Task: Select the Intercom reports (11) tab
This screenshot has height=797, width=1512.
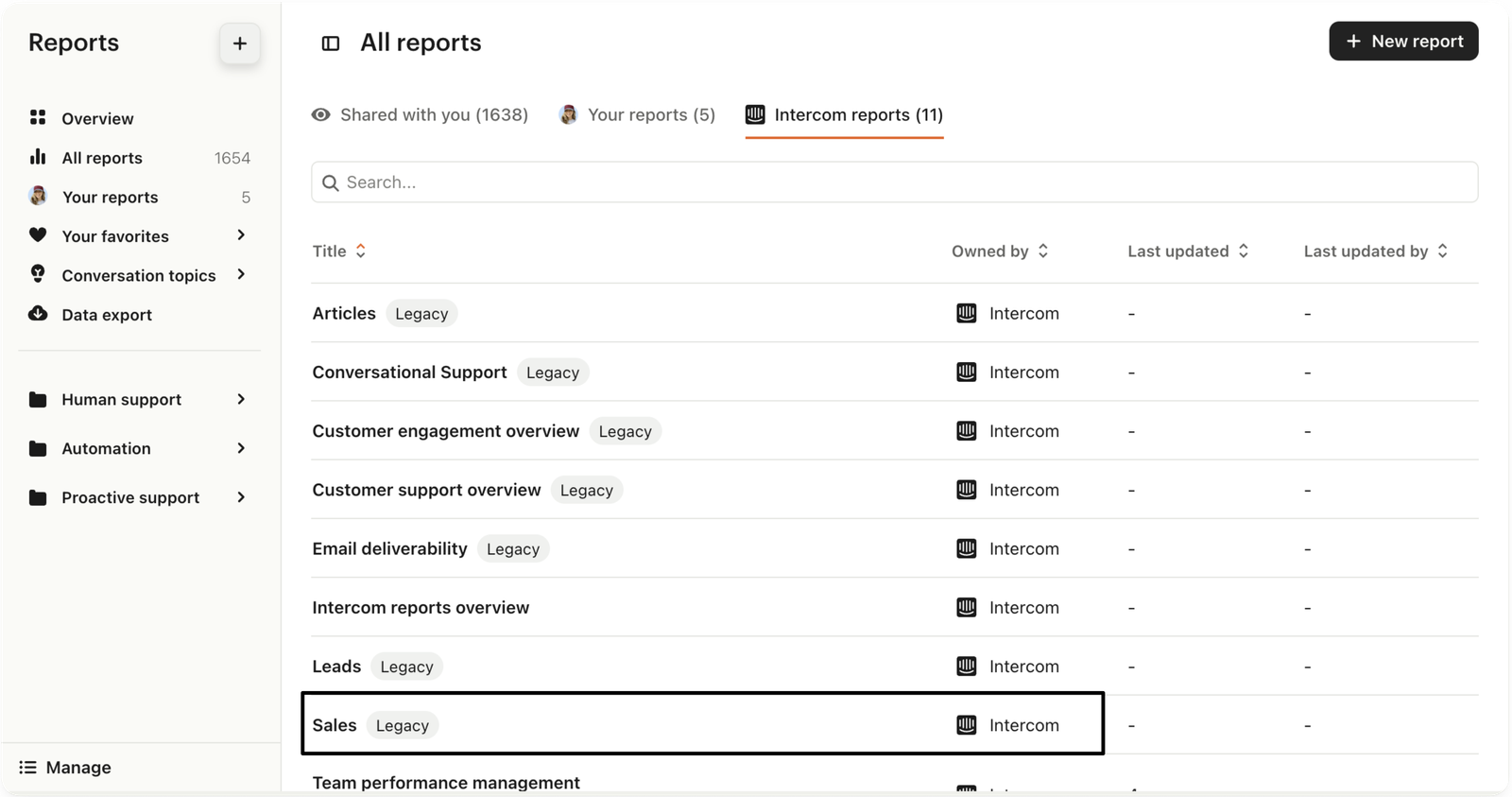Action: 844,114
